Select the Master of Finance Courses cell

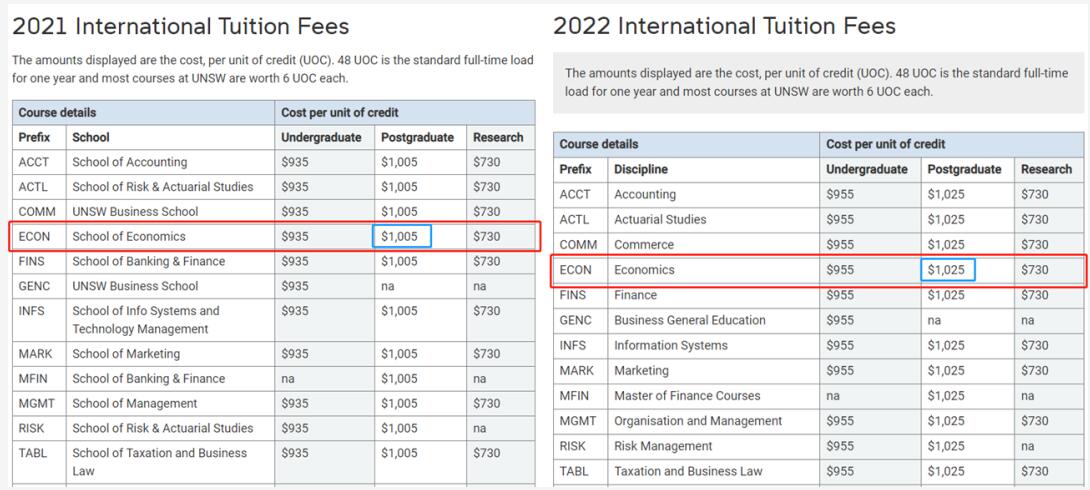click(x=687, y=396)
